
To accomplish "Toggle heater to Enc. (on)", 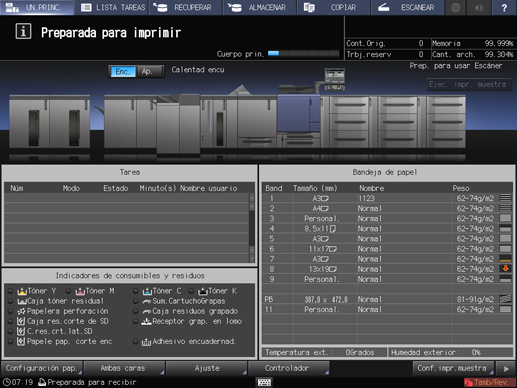I will [122, 71].
